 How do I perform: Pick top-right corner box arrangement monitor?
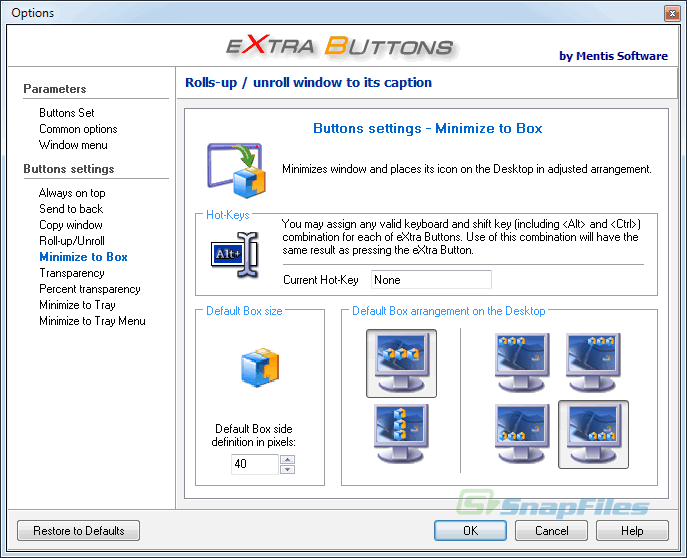pyautogui.click(x=593, y=363)
